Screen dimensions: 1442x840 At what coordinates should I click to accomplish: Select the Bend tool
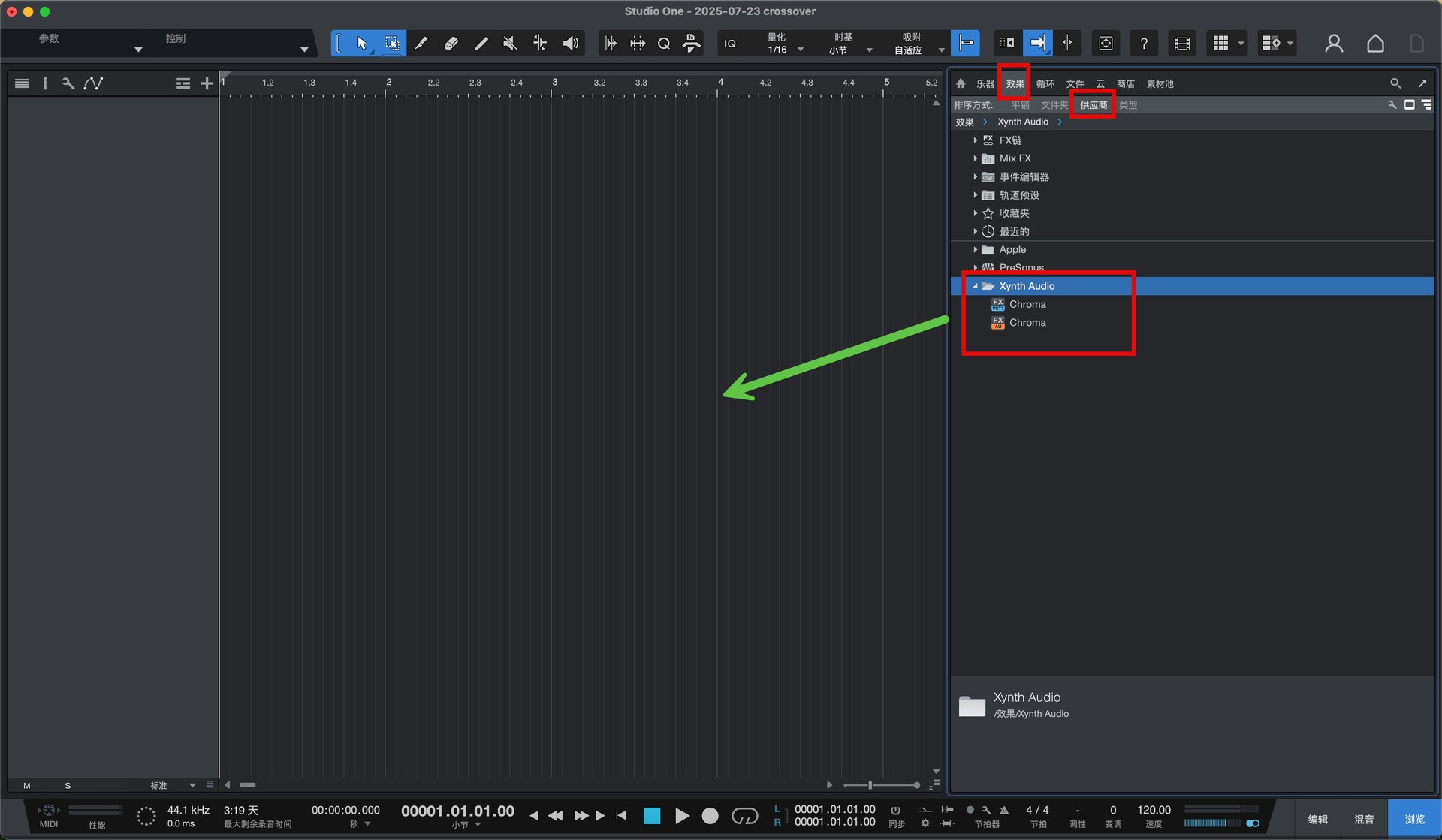click(540, 44)
